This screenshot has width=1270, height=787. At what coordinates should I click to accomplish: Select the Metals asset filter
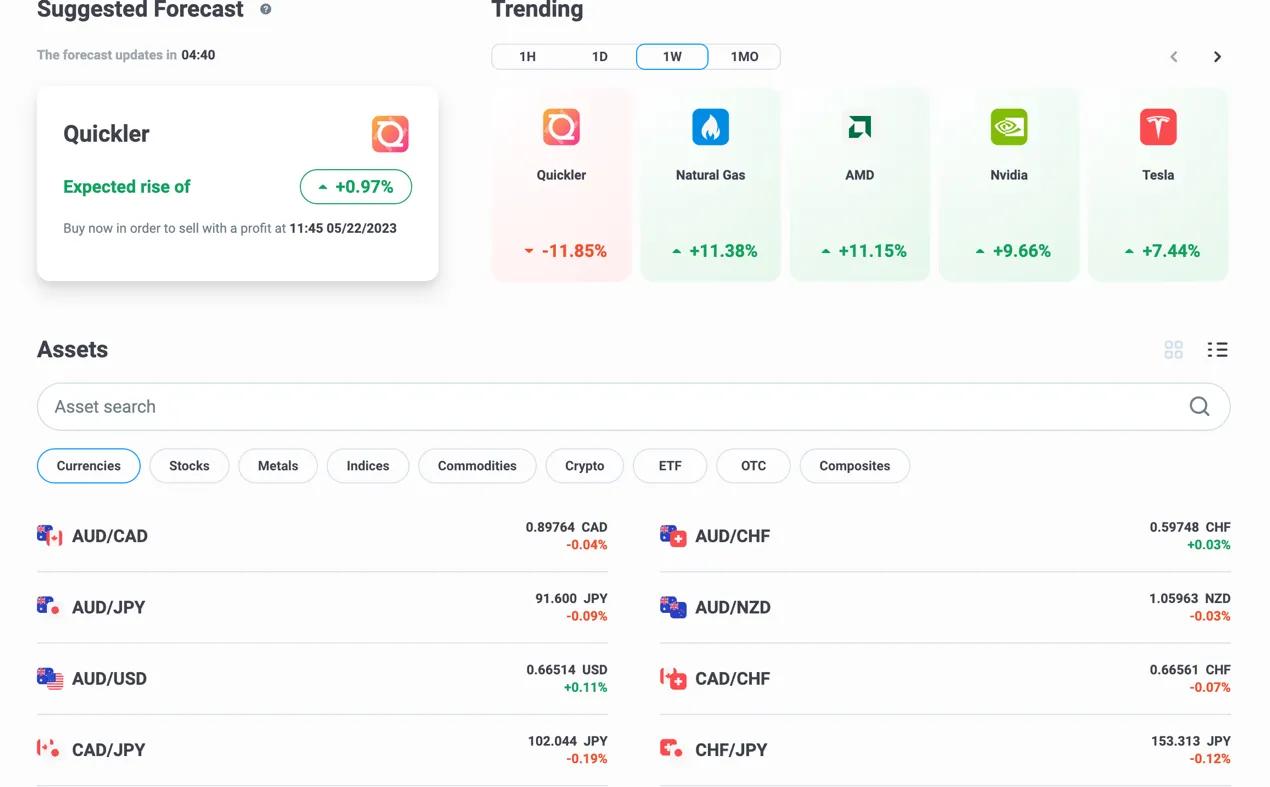278,466
